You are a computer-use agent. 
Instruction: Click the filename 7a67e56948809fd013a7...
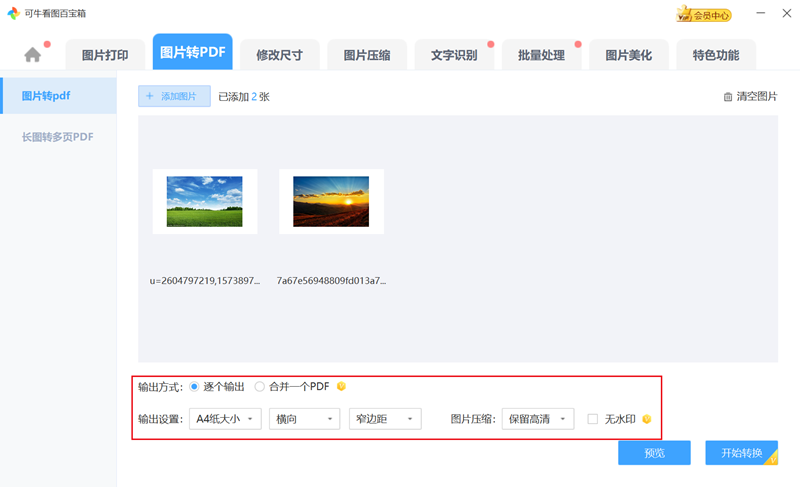tap(331, 280)
